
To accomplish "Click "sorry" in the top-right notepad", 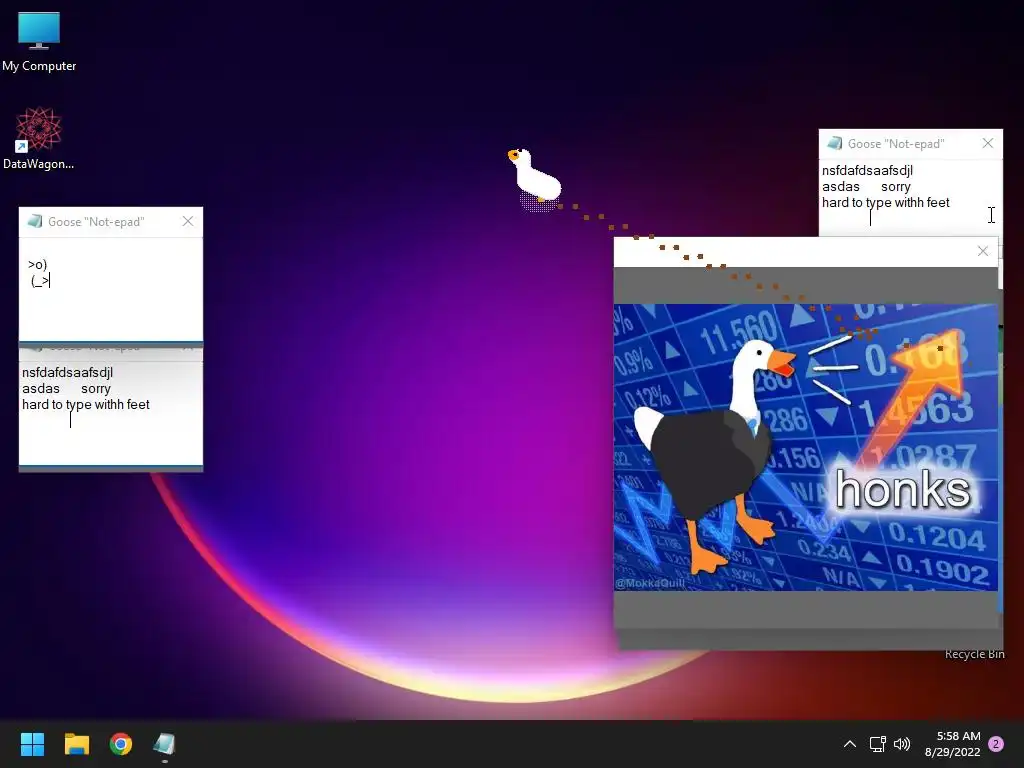I will pos(895,187).
